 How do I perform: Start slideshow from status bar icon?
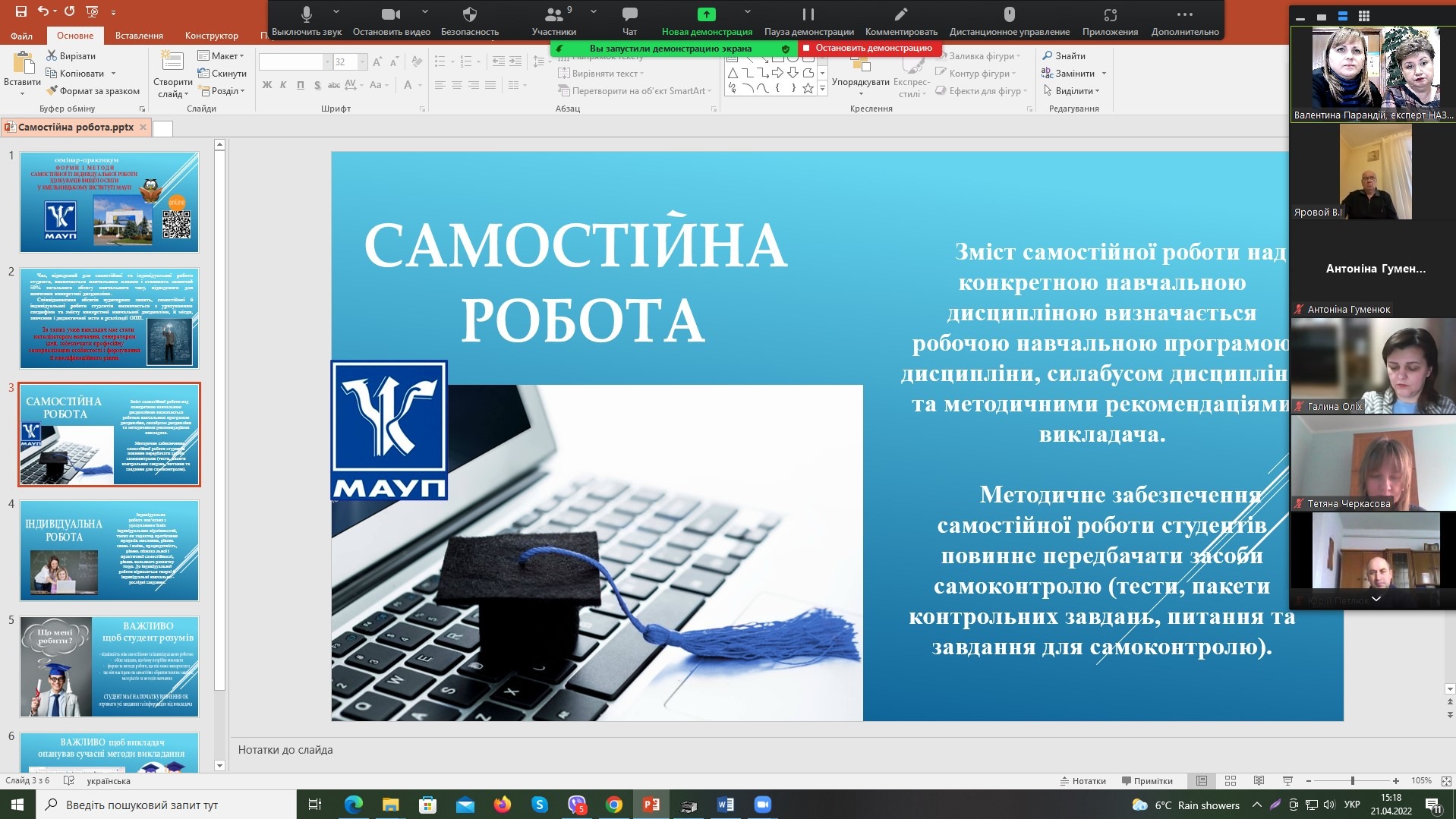click(1287, 781)
